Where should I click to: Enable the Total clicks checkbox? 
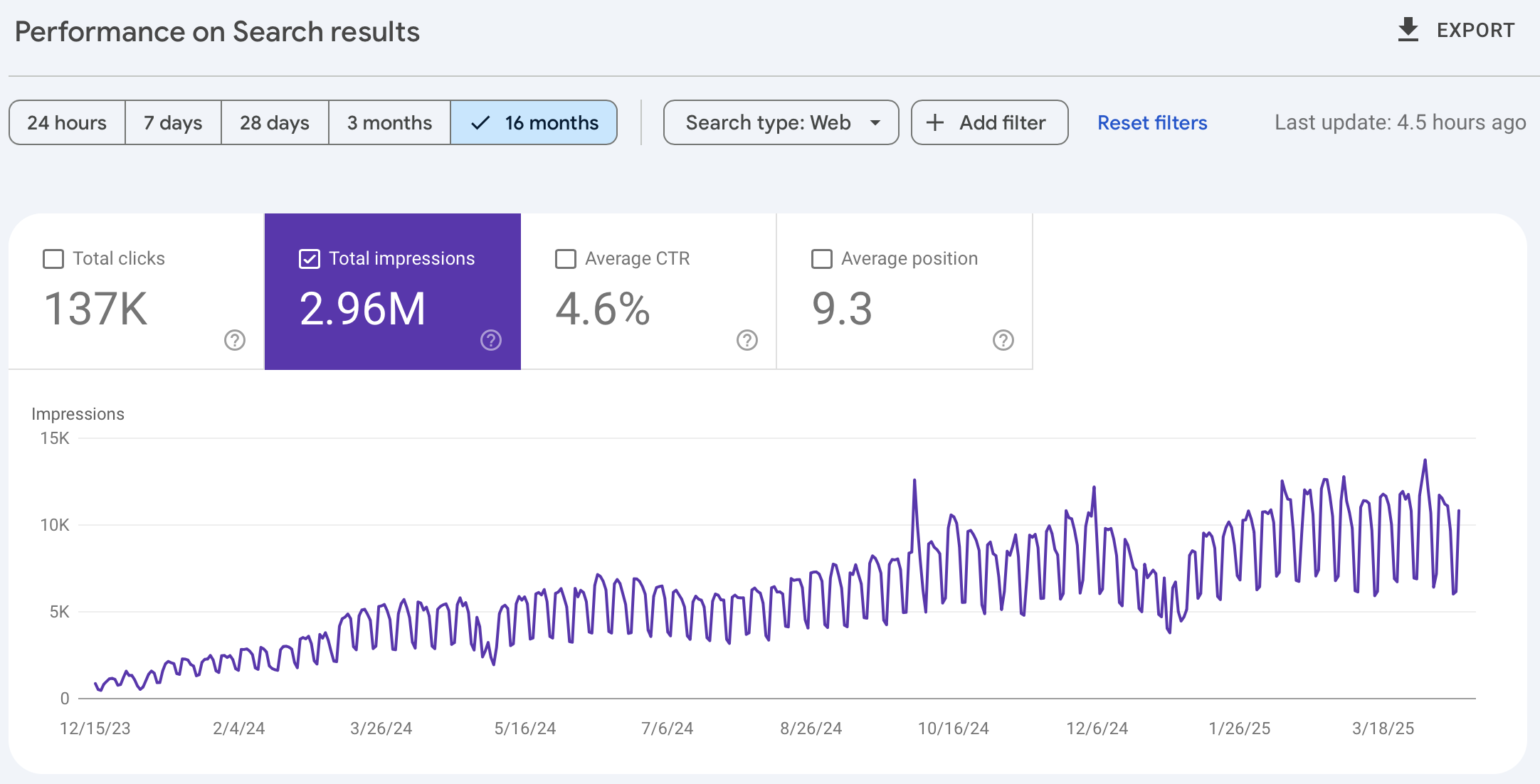(53, 258)
